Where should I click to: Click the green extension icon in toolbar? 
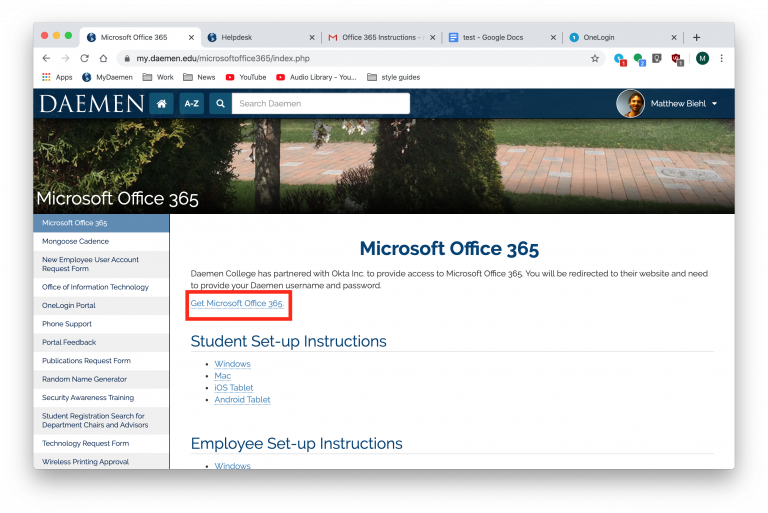click(x=639, y=59)
